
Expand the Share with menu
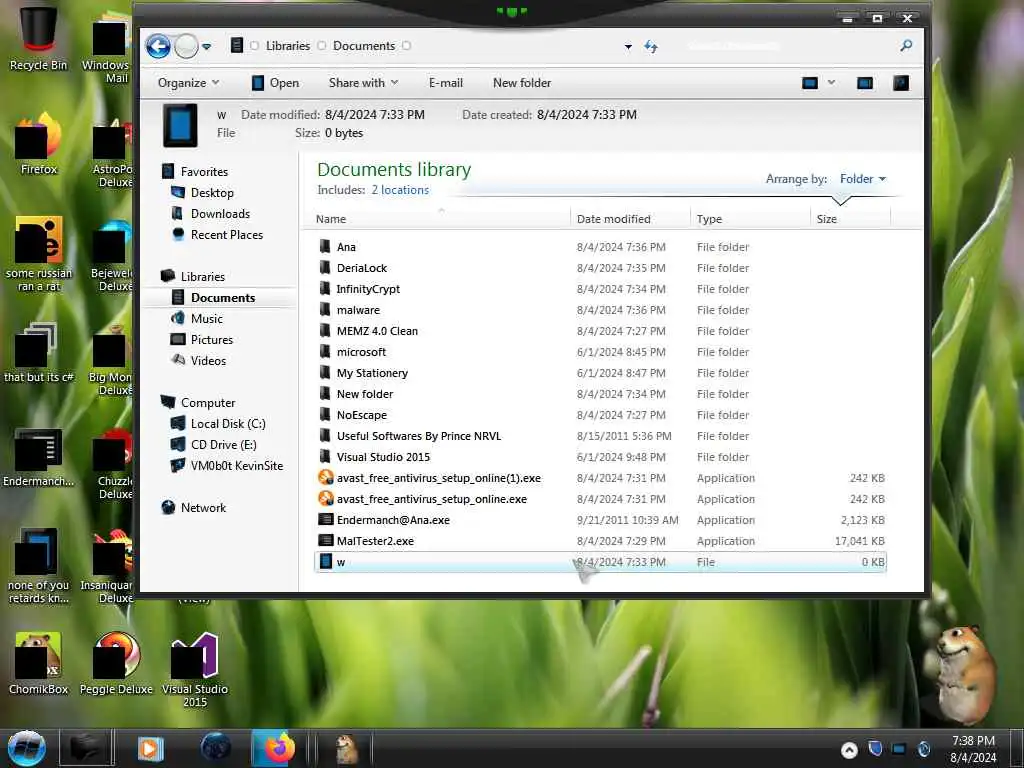tap(363, 83)
